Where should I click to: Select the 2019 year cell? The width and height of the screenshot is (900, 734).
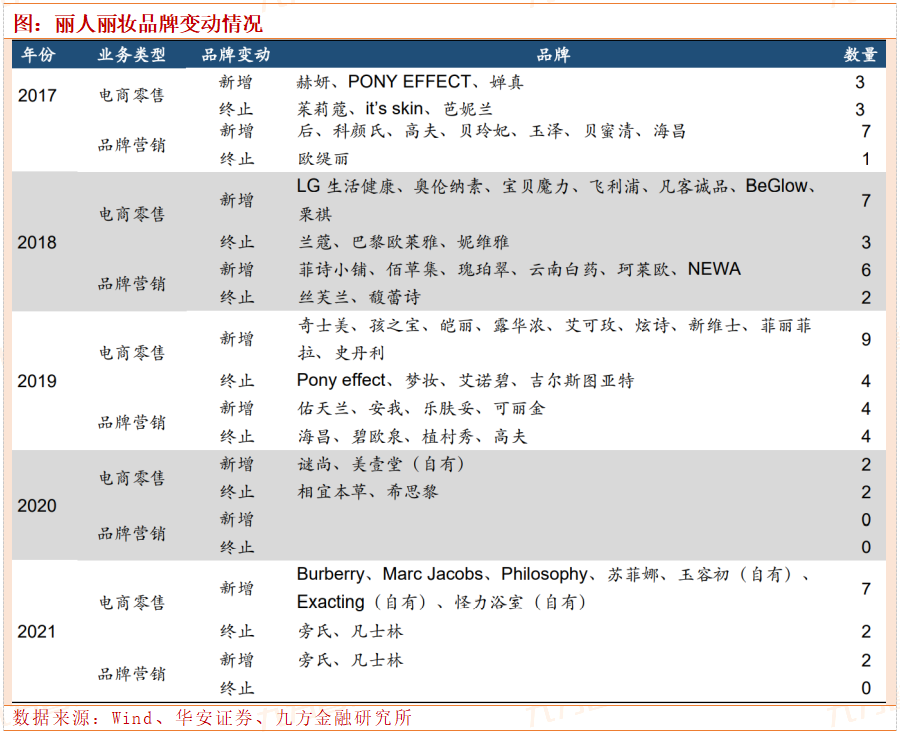[37, 381]
